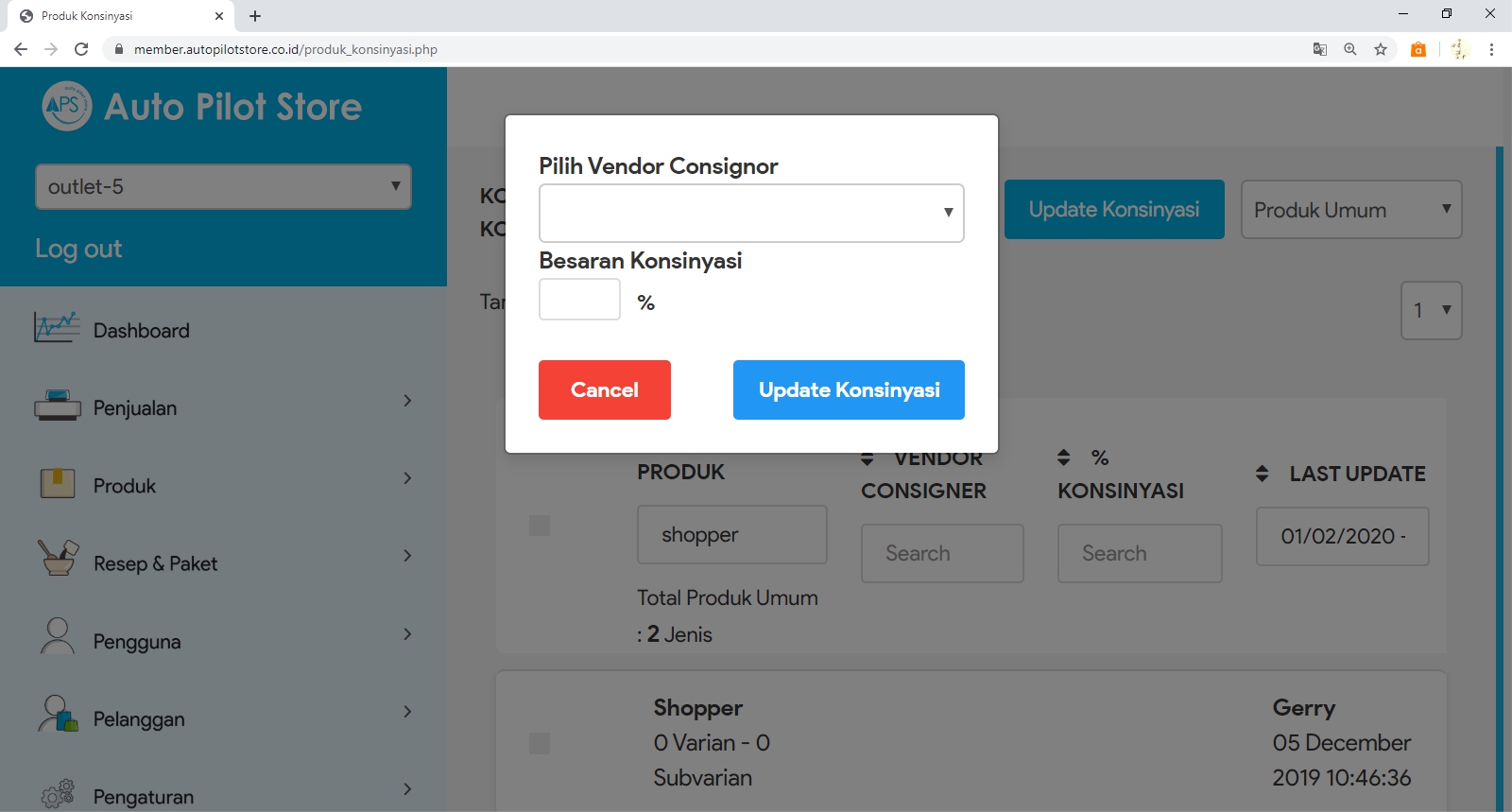
Task: Select the Produk Konsinyasi browser tab
Action: point(118,16)
